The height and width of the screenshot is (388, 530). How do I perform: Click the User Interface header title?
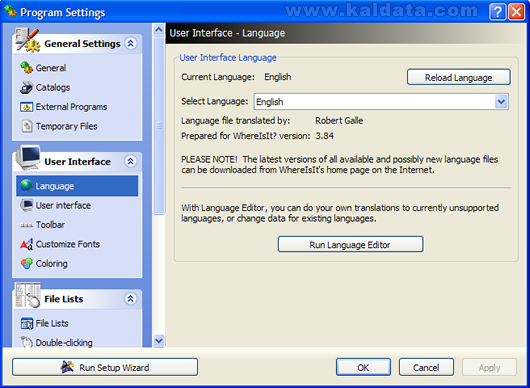(x=77, y=162)
